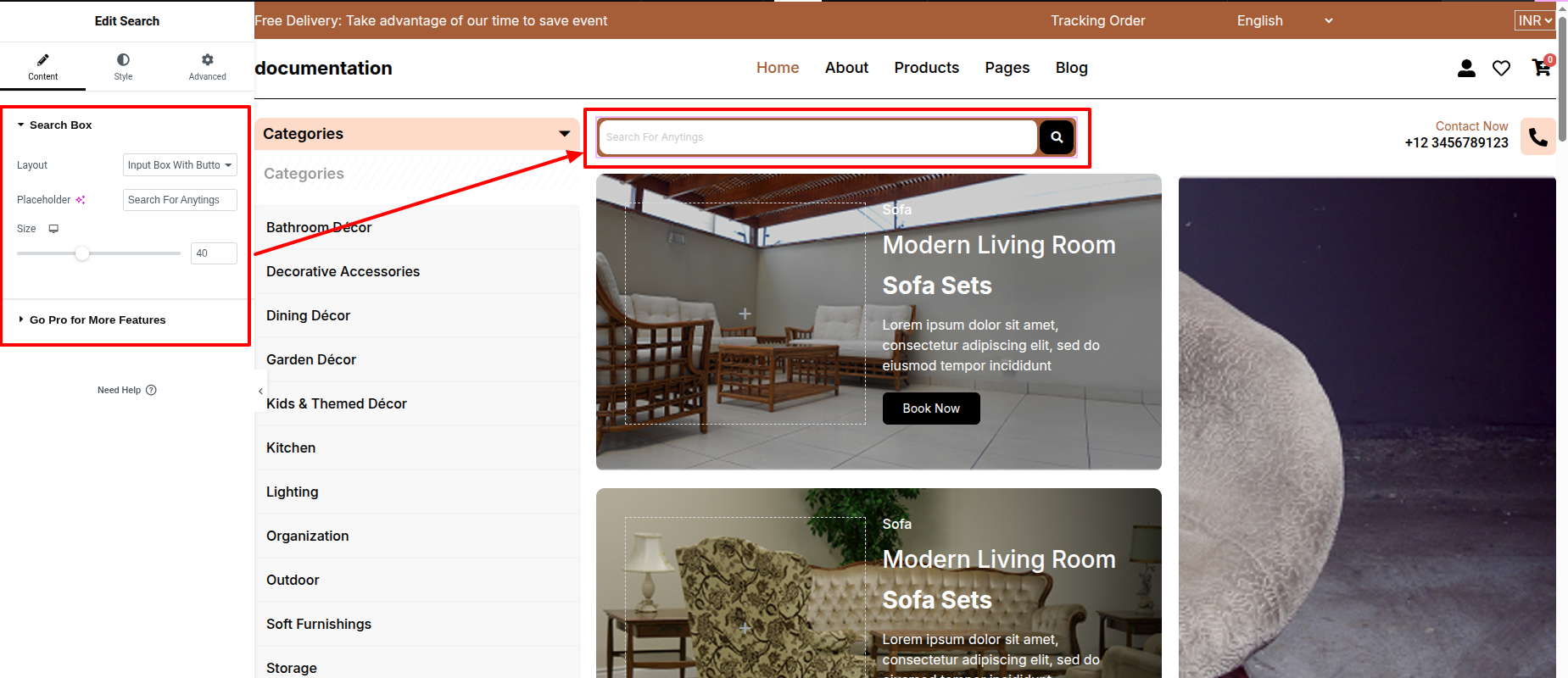This screenshot has width=1568, height=678.
Task: Open the Products menu item
Action: point(926,68)
